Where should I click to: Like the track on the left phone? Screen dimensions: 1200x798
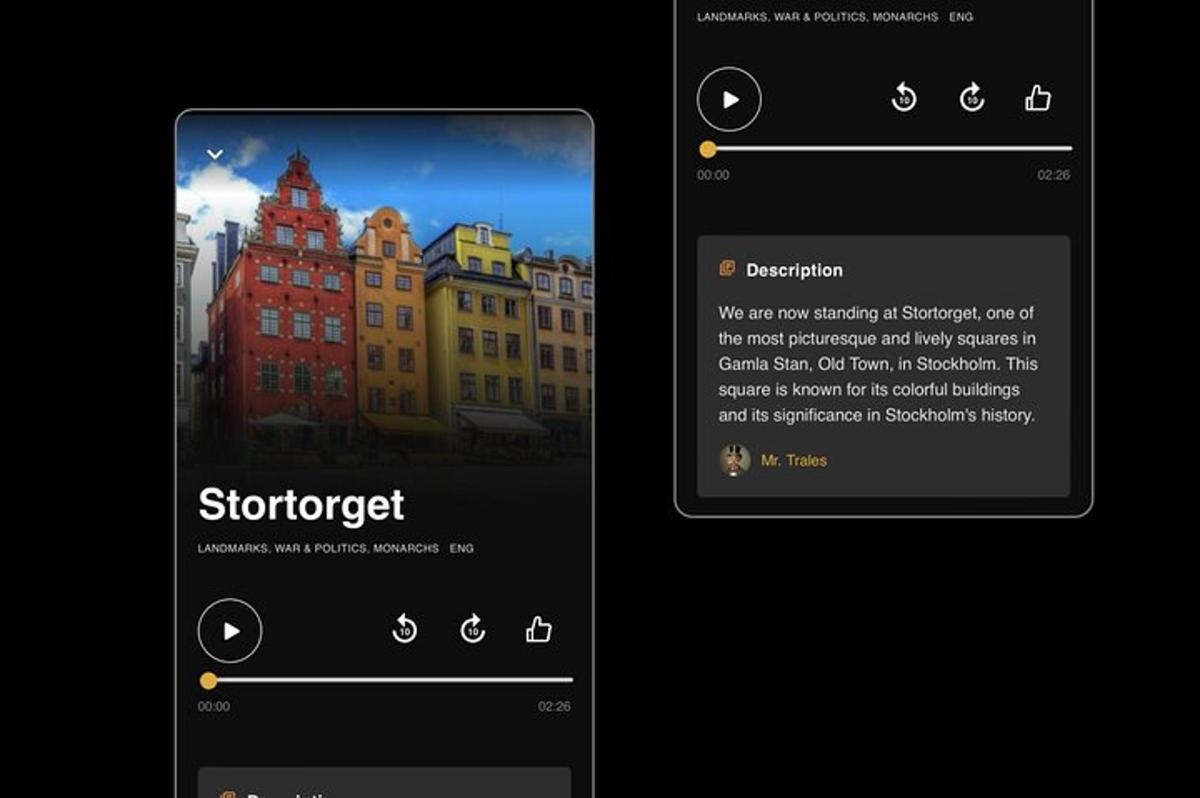pyautogui.click(x=539, y=629)
